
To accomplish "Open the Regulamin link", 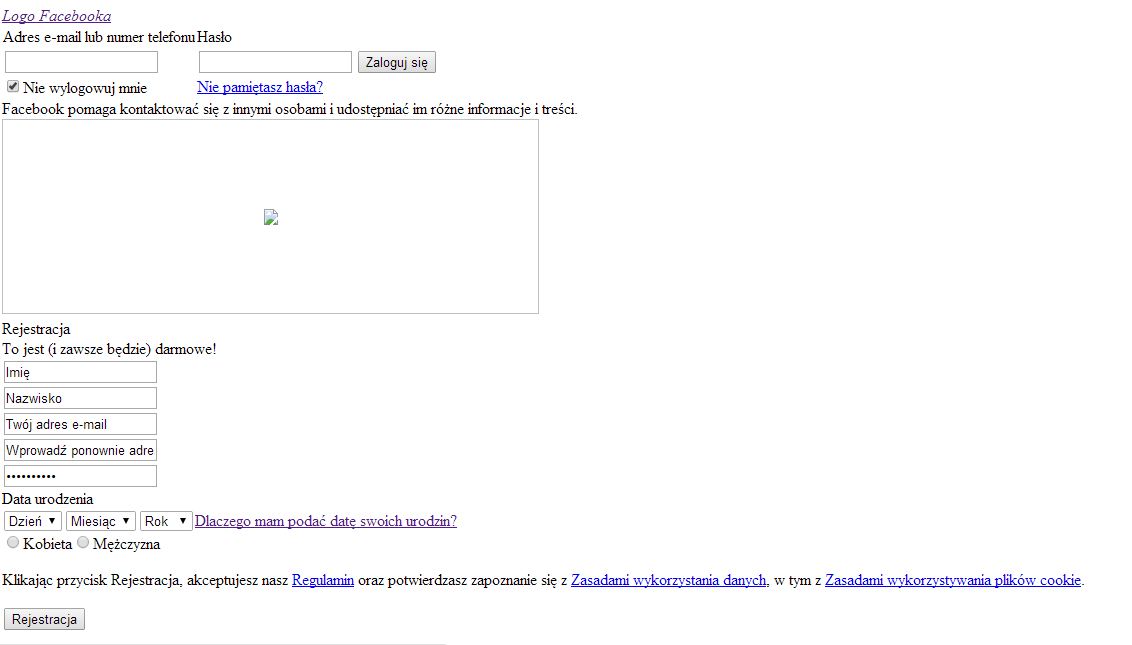I will (323, 580).
